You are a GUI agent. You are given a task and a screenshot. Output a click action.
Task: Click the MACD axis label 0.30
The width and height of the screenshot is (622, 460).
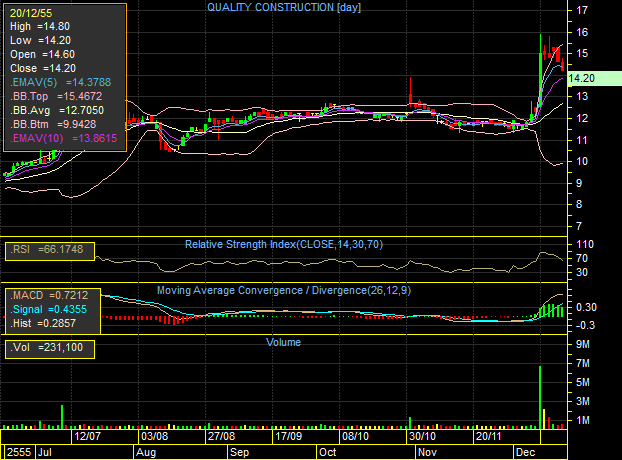[x=586, y=308]
